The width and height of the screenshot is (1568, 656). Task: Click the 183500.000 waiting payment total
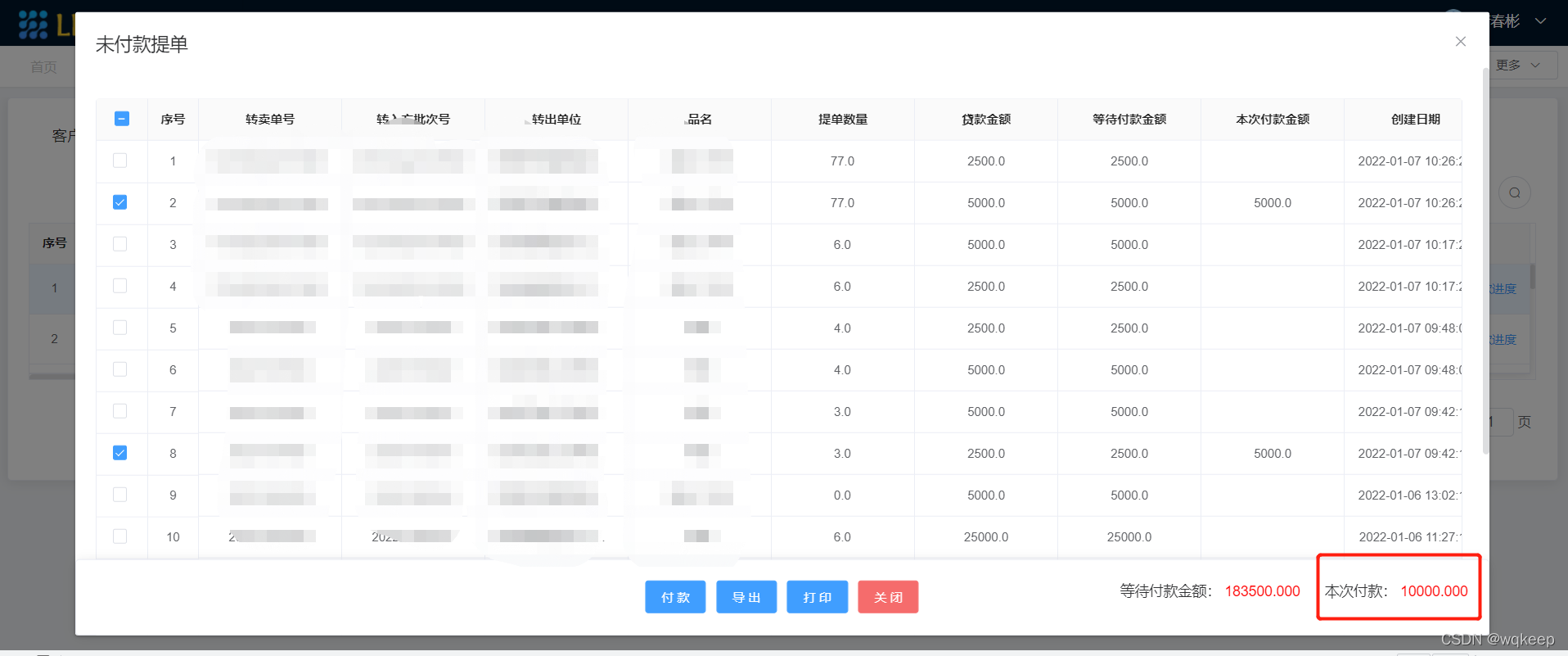pos(1262,591)
